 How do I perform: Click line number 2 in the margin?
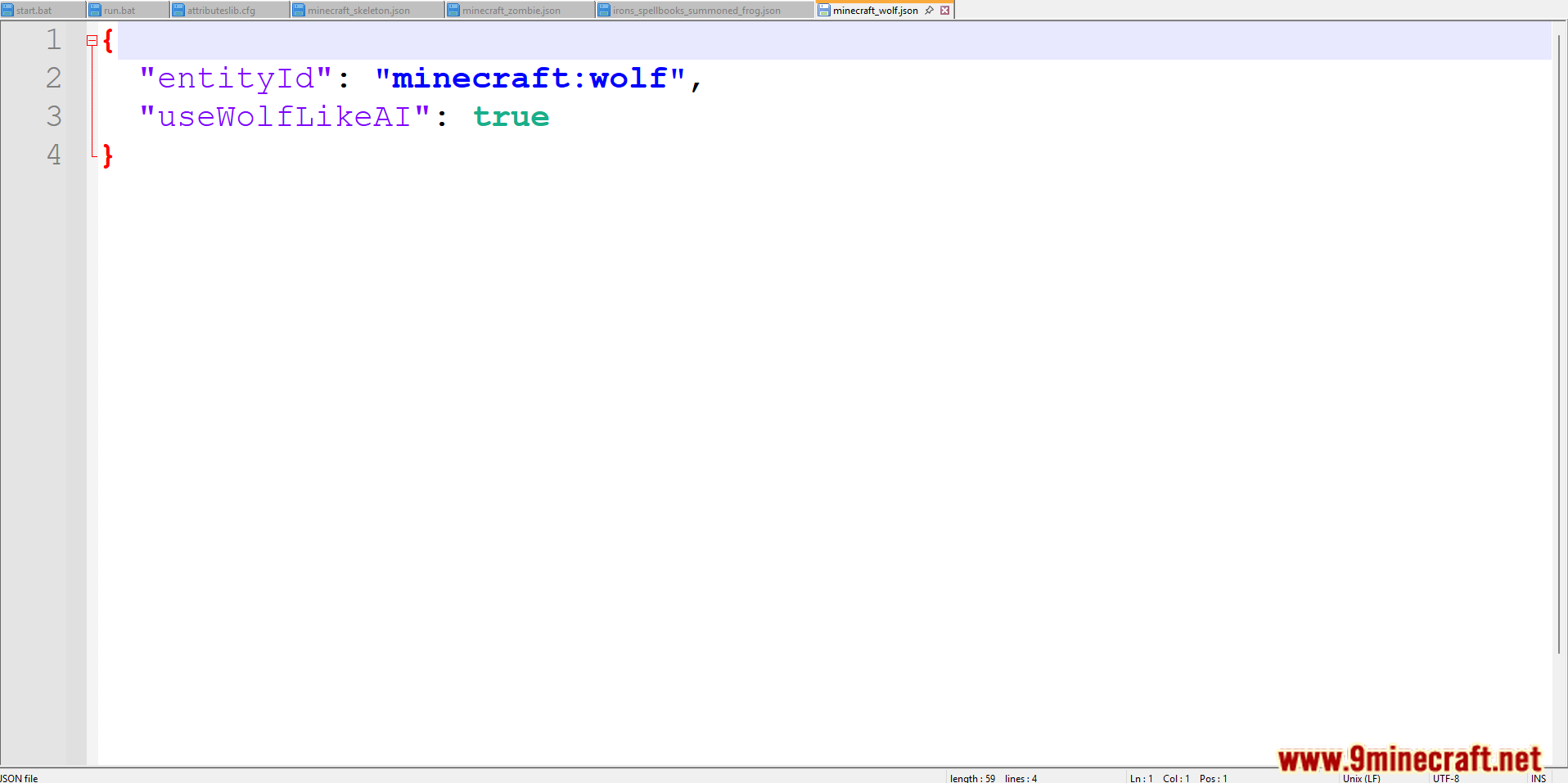(x=54, y=78)
